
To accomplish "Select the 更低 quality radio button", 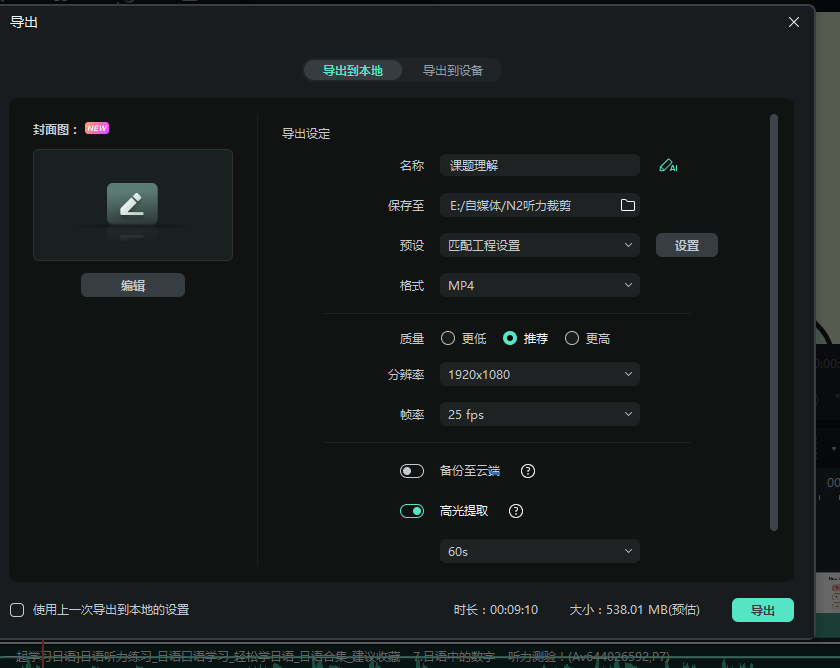I will point(448,338).
